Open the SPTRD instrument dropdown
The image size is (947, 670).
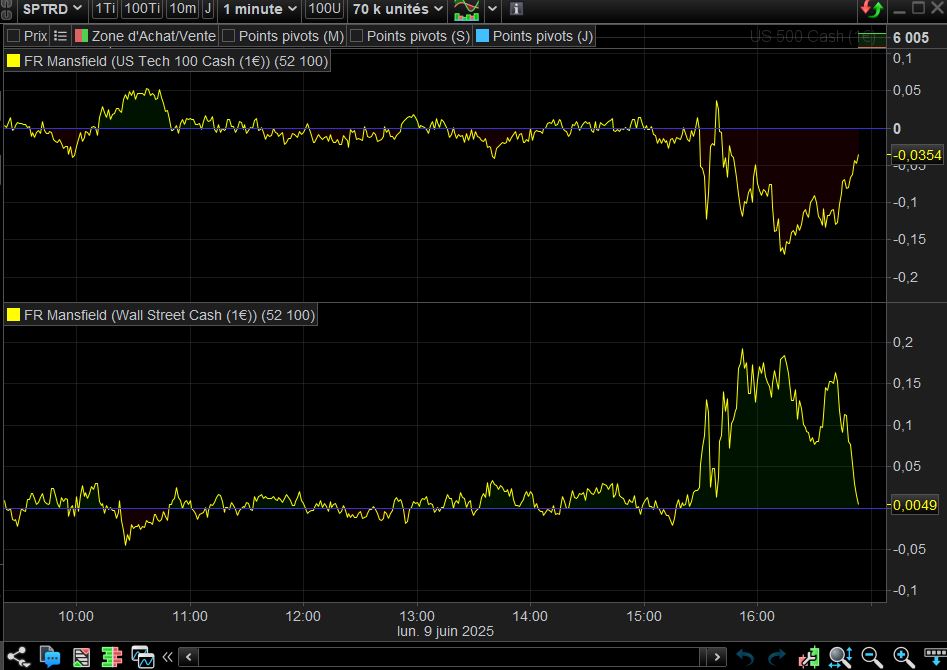51,9
